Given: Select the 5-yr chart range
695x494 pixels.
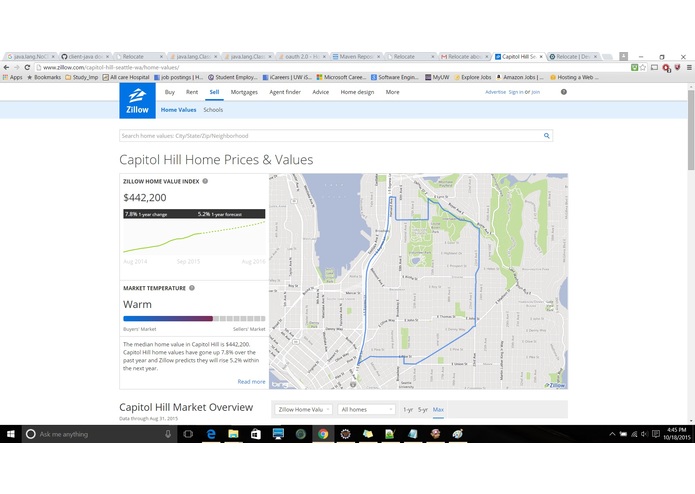Looking at the screenshot, I should tap(423, 409).
